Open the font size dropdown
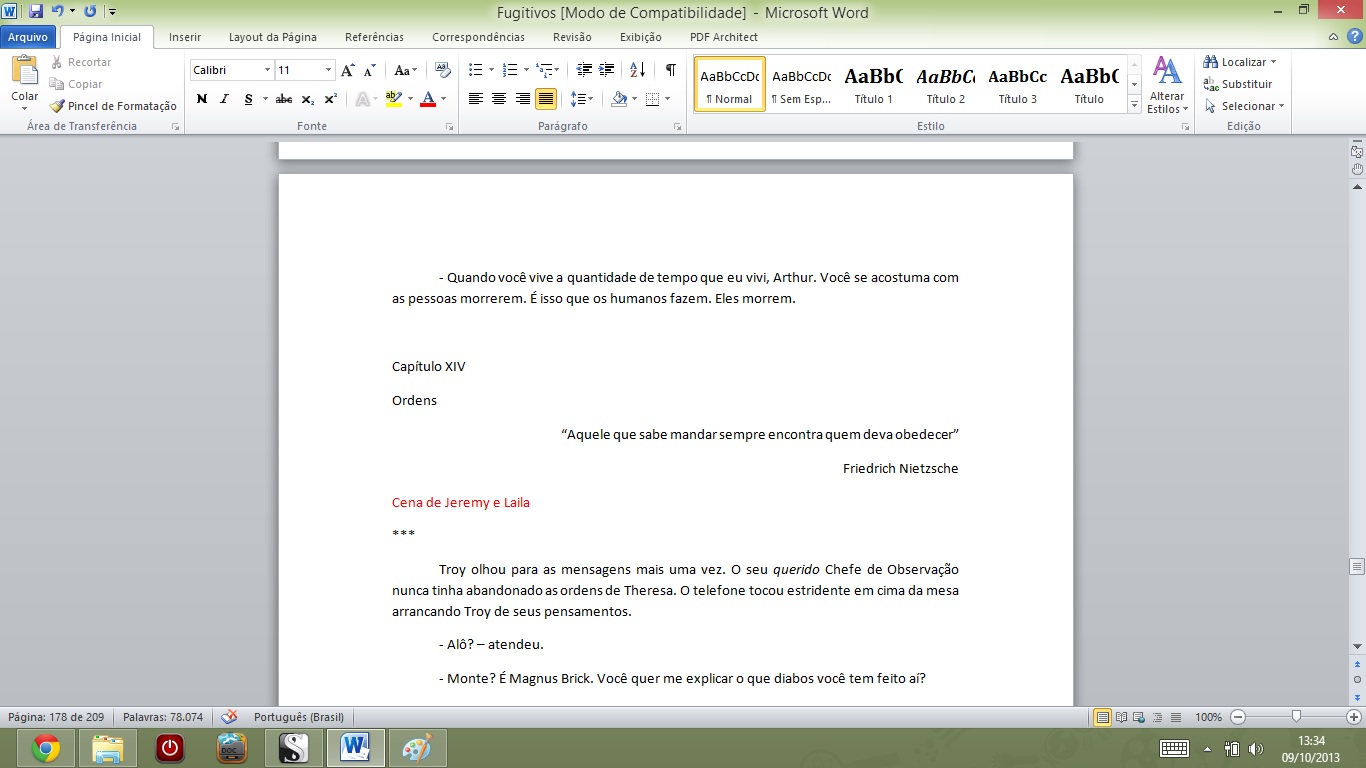The width and height of the screenshot is (1366, 768). tap(329, 70)
